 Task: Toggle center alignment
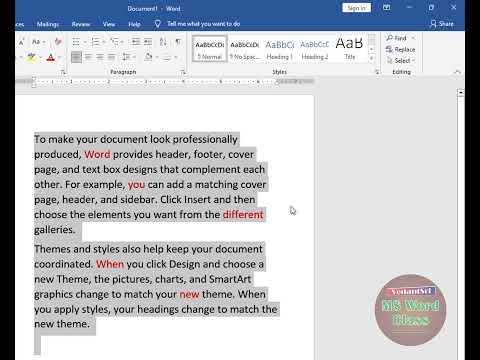point(88,57)
